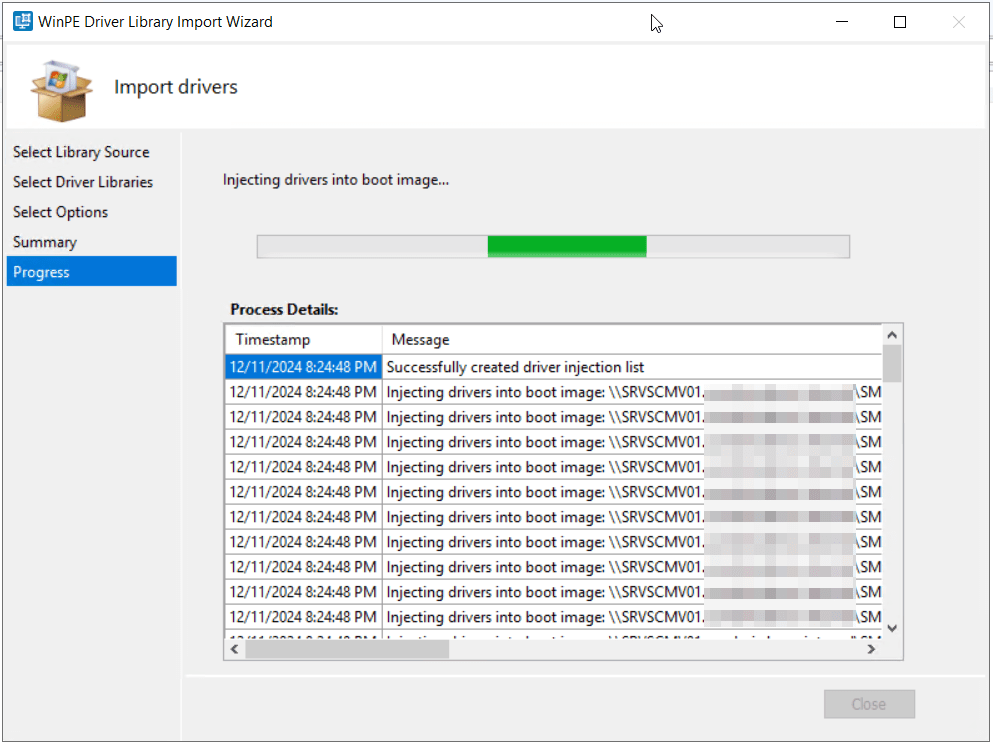Sort by the Timestamp column header
This screenshot has width=993, height=745.
coord(273,340)
